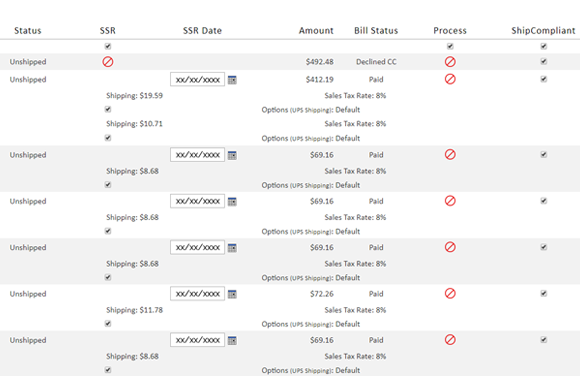580x380 pixels.
Task: Uncheck ShipCompliant box for Declined CC order
Action: coord(543,61)
